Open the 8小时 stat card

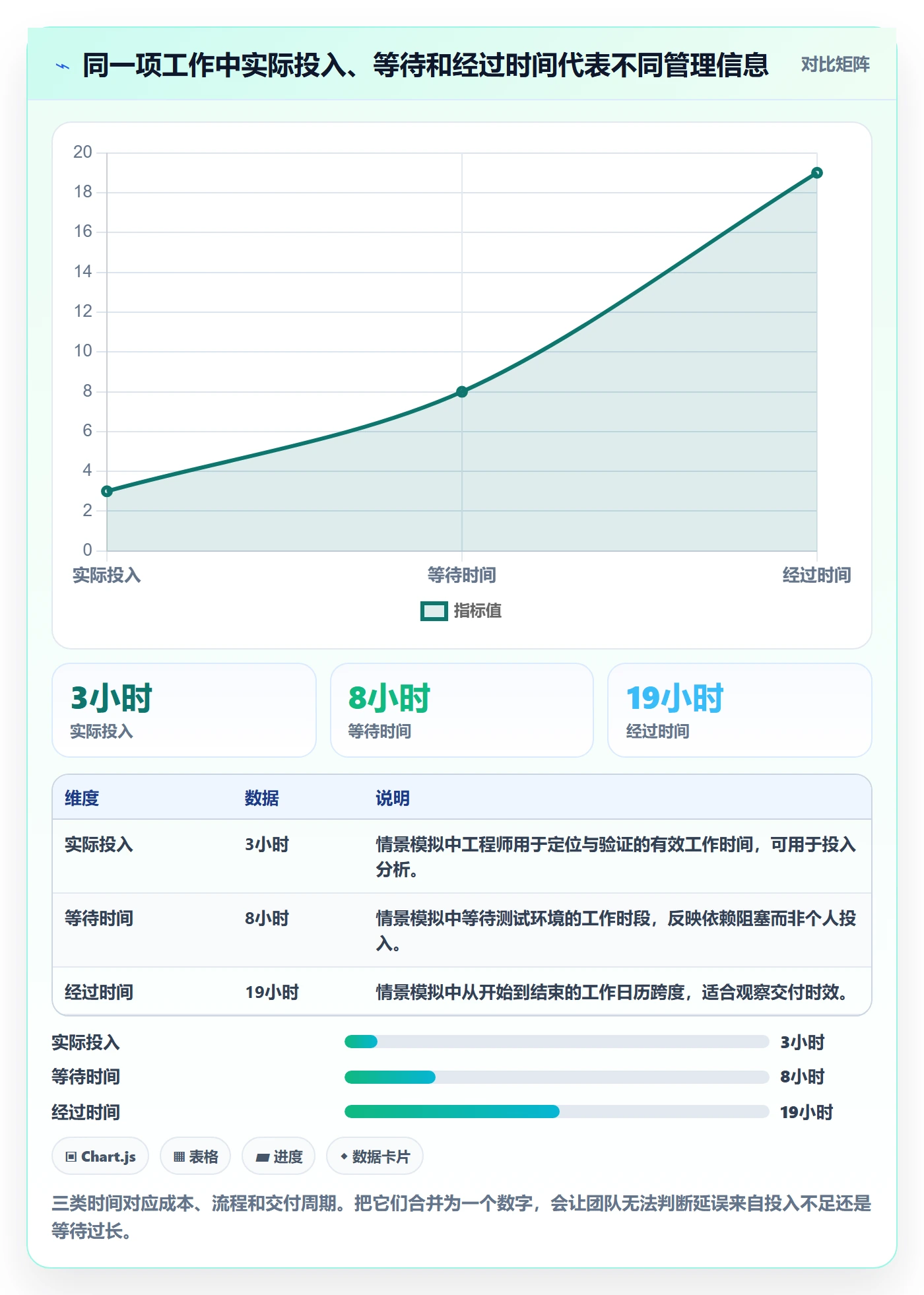coord(462,710)
